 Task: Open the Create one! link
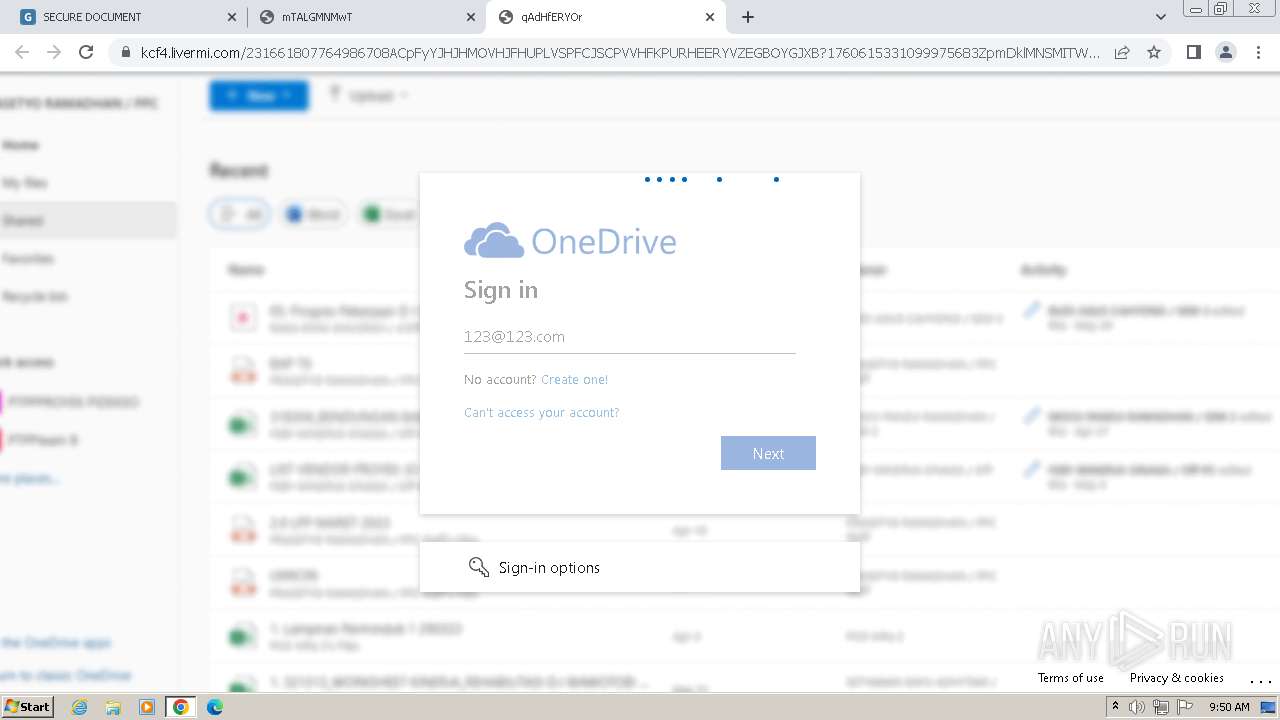(574, 379)
